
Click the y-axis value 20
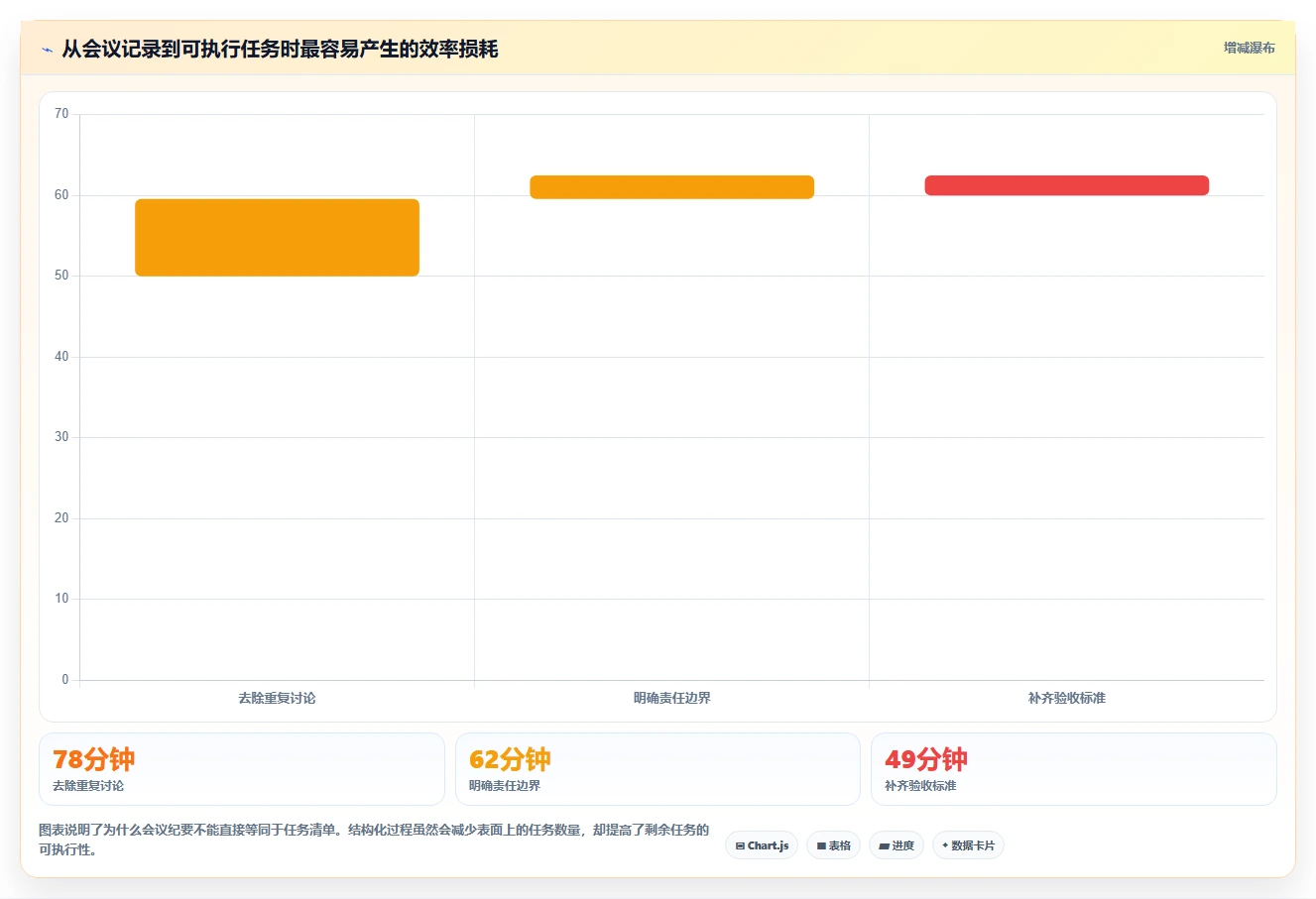61,518
